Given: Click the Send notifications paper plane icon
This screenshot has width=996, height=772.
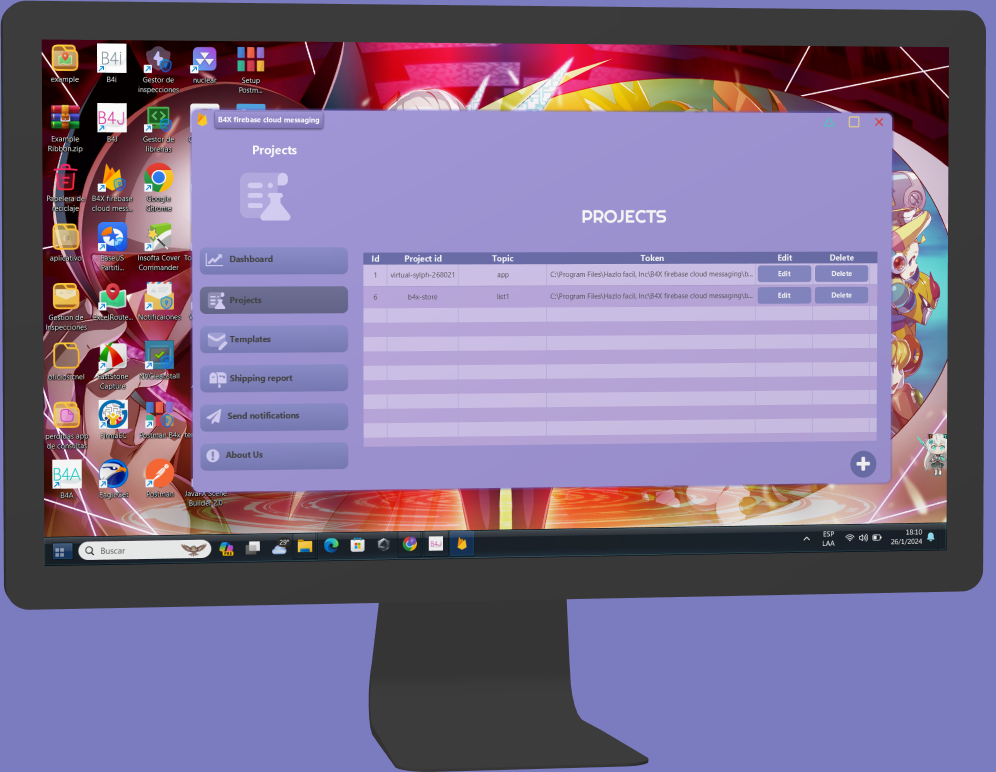Looking at the screenshot, I should [216, 416].
